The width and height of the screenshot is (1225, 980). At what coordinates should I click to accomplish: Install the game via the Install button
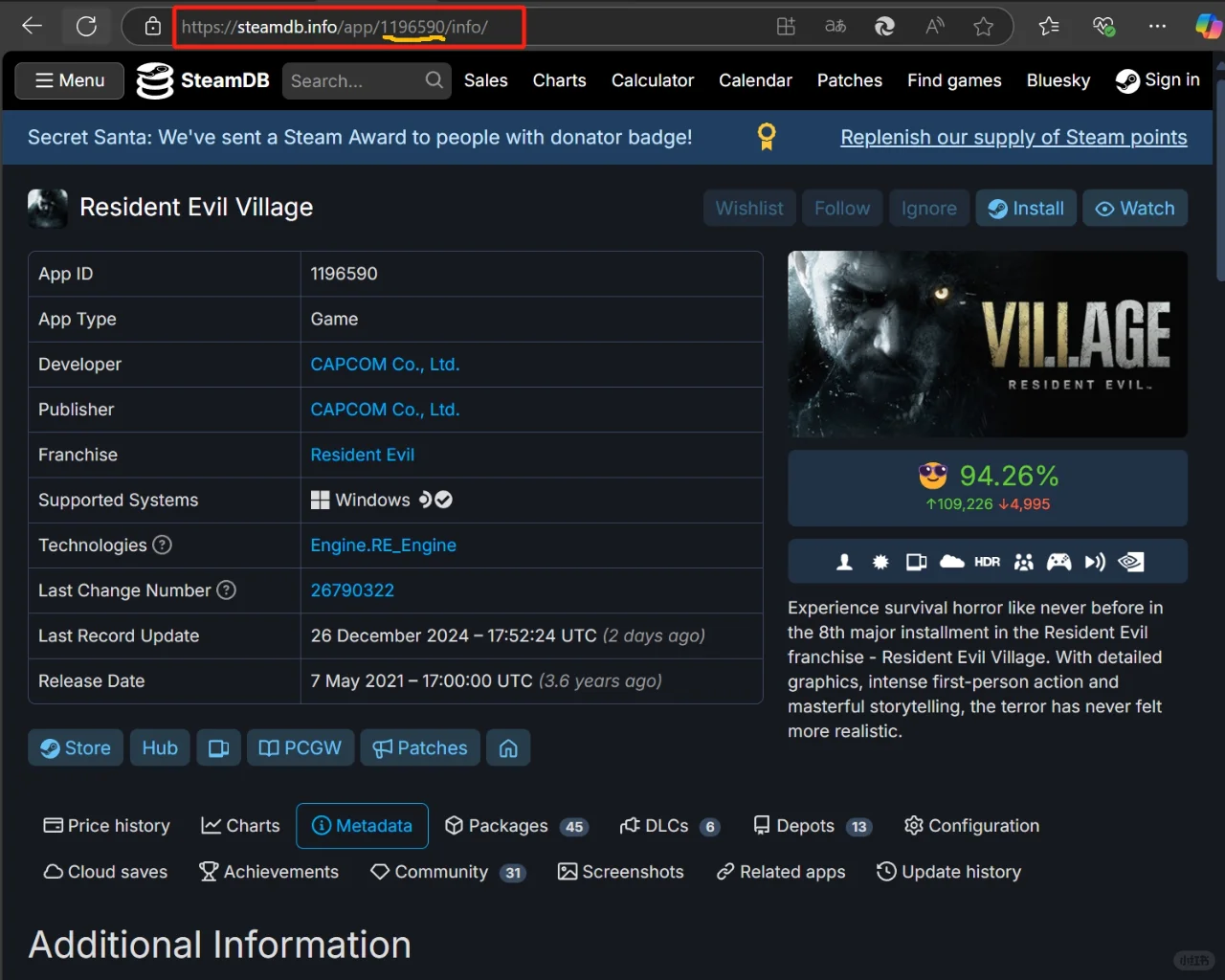point(1026,209)
